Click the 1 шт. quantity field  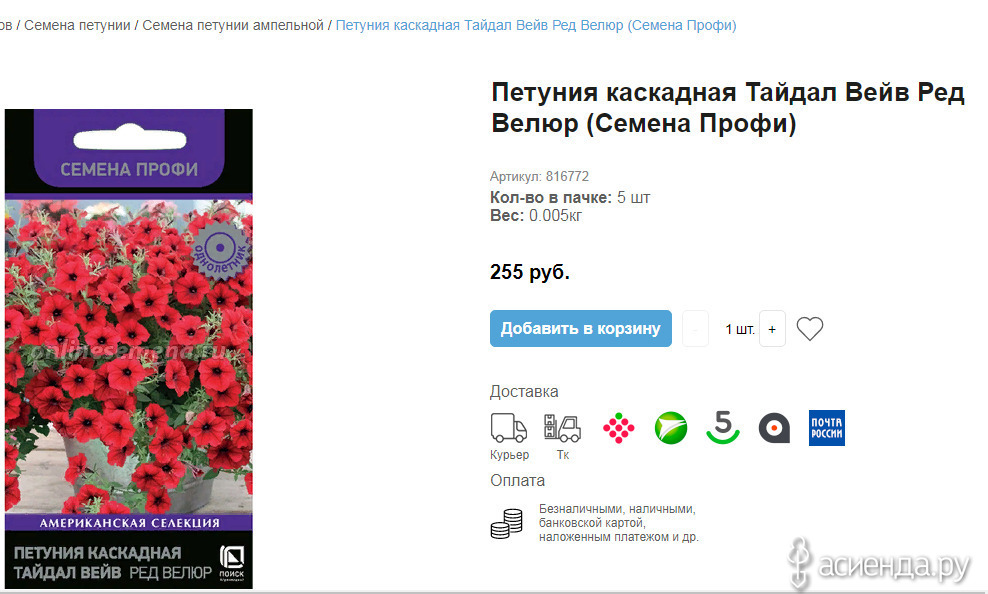coord(739,329)
